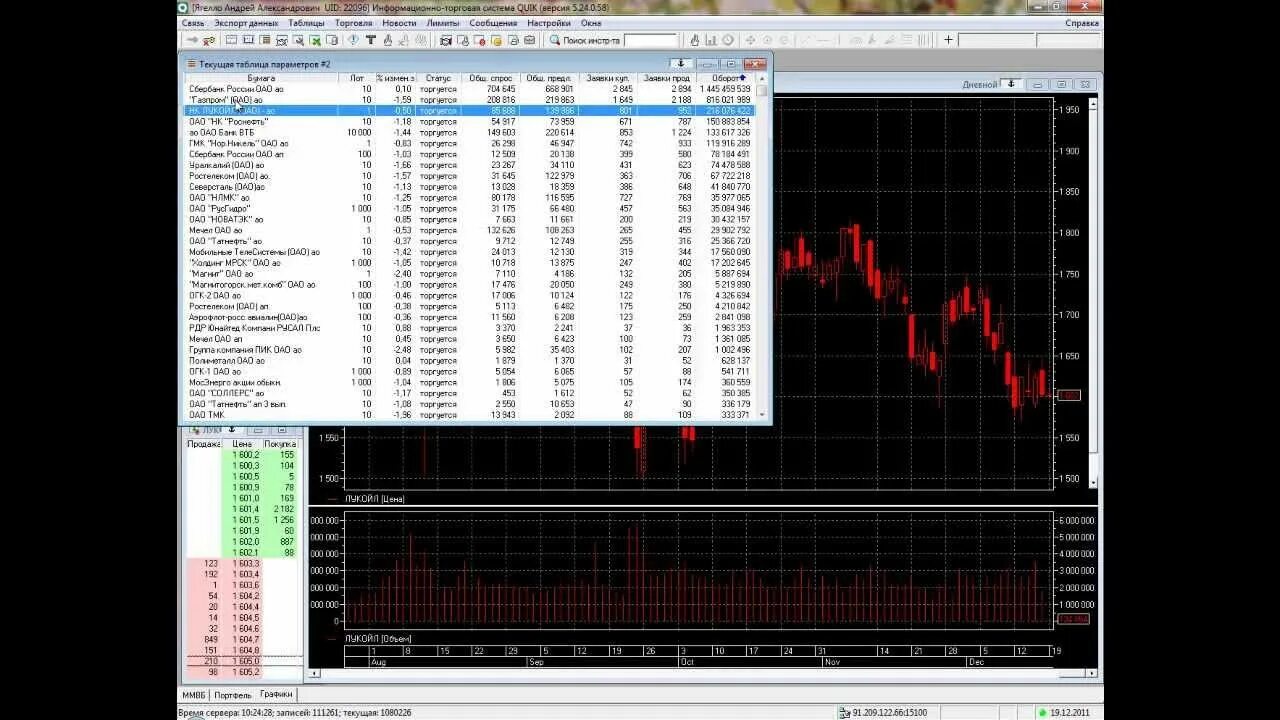Click the blue info circle toolbar icon
The height and width of the screenshot is (720, 1280).
click(x=353, y=40)
